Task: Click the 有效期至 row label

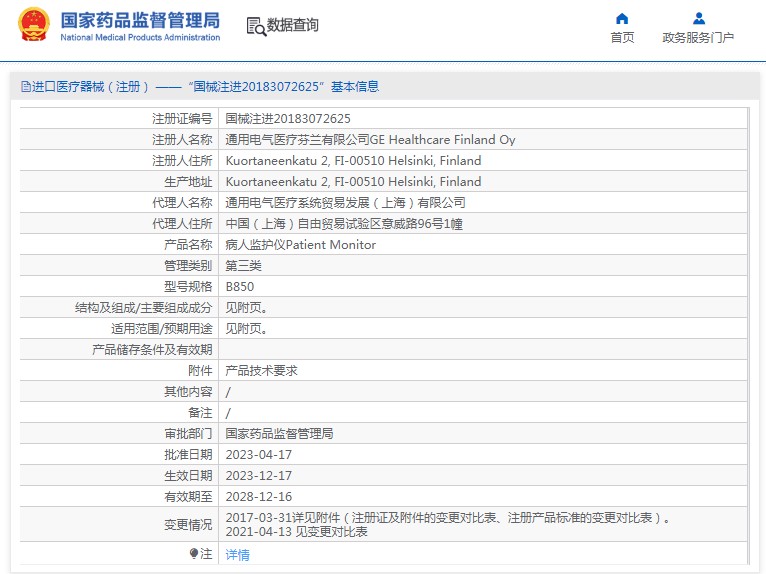Action: [188, 497]
